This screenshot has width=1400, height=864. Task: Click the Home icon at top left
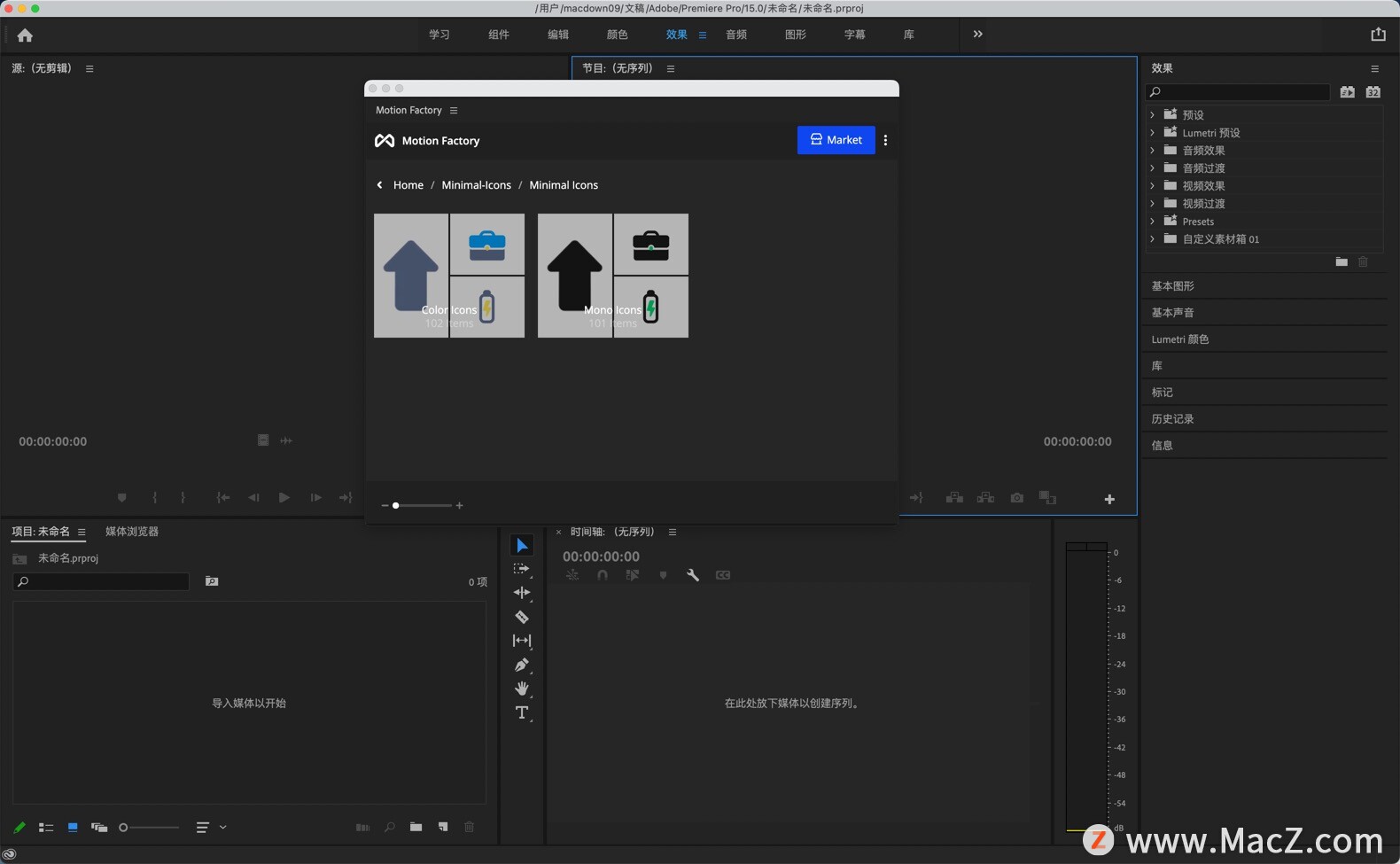[x=25, y=35]
